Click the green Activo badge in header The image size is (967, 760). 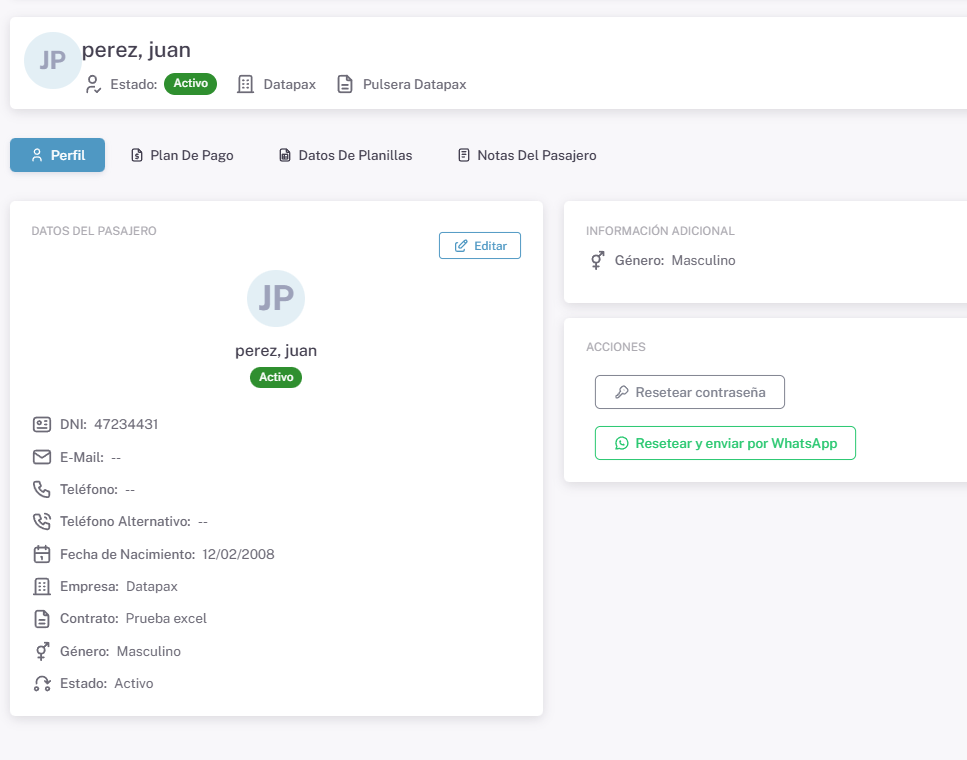tap(190, 84)
